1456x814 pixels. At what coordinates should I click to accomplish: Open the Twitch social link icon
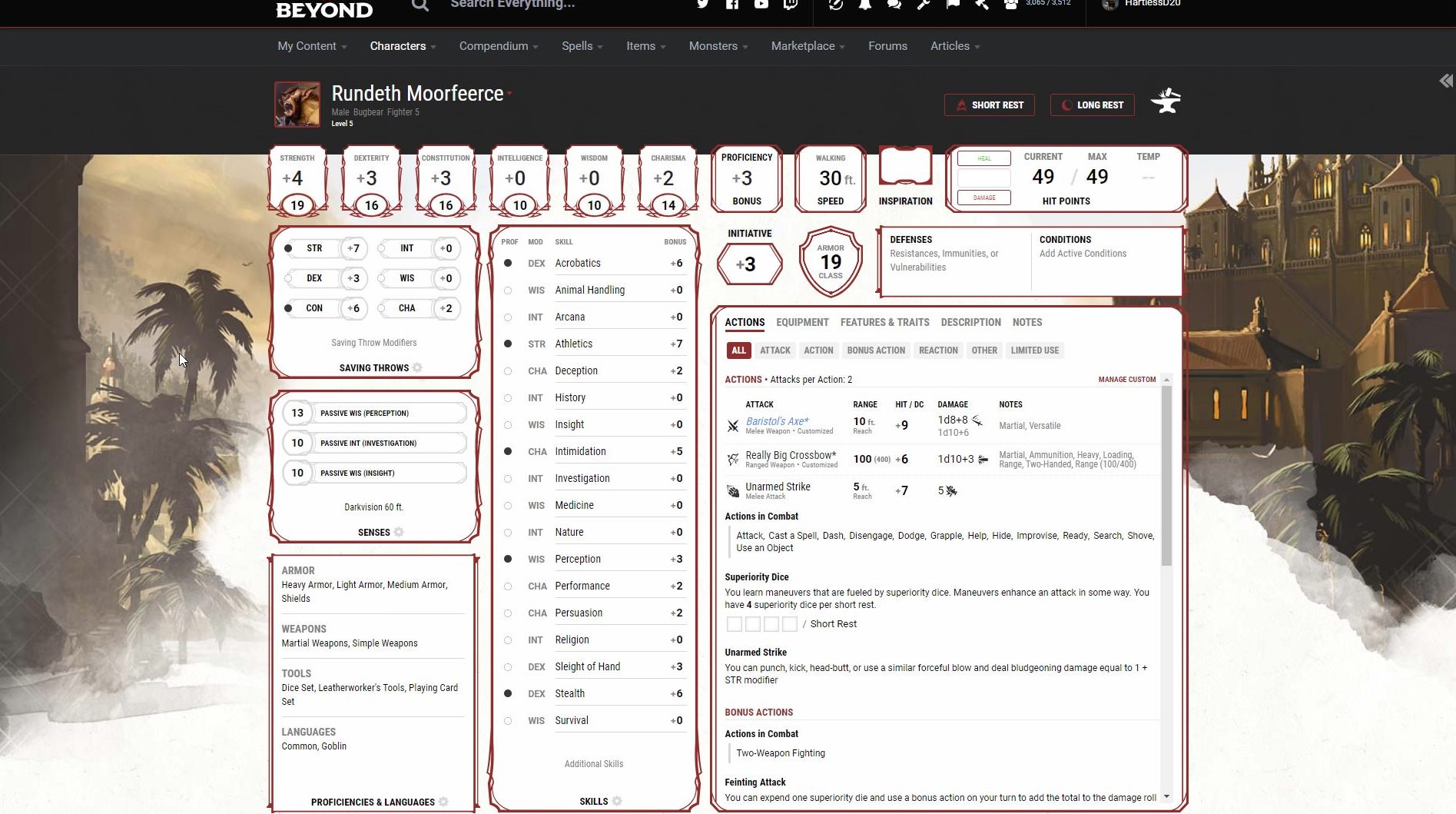coord(790,4)
